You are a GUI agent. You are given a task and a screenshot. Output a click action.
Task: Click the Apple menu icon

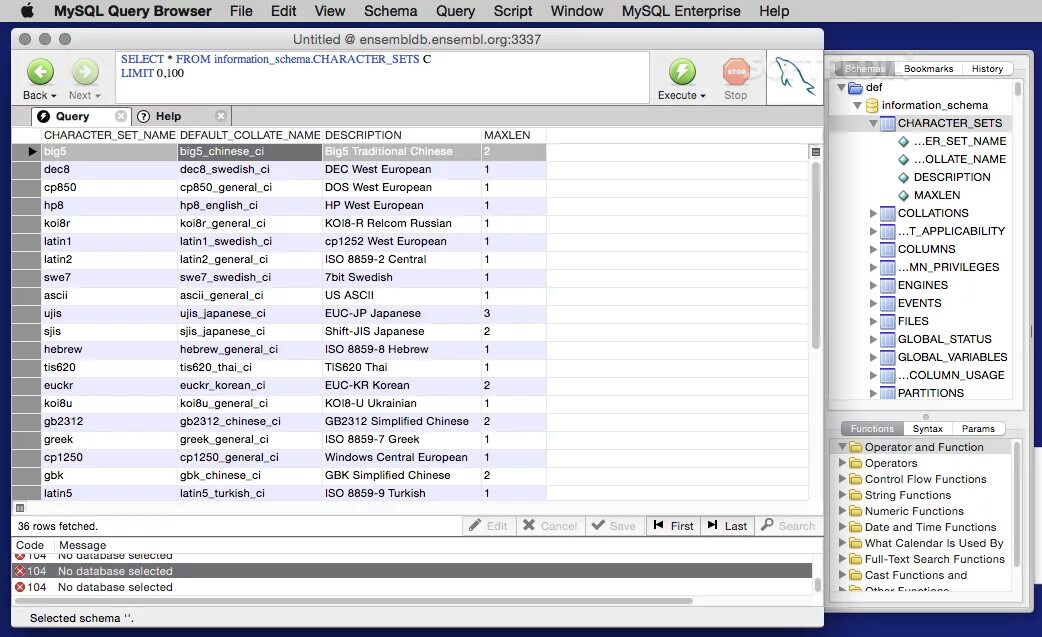tap(27, 11)
